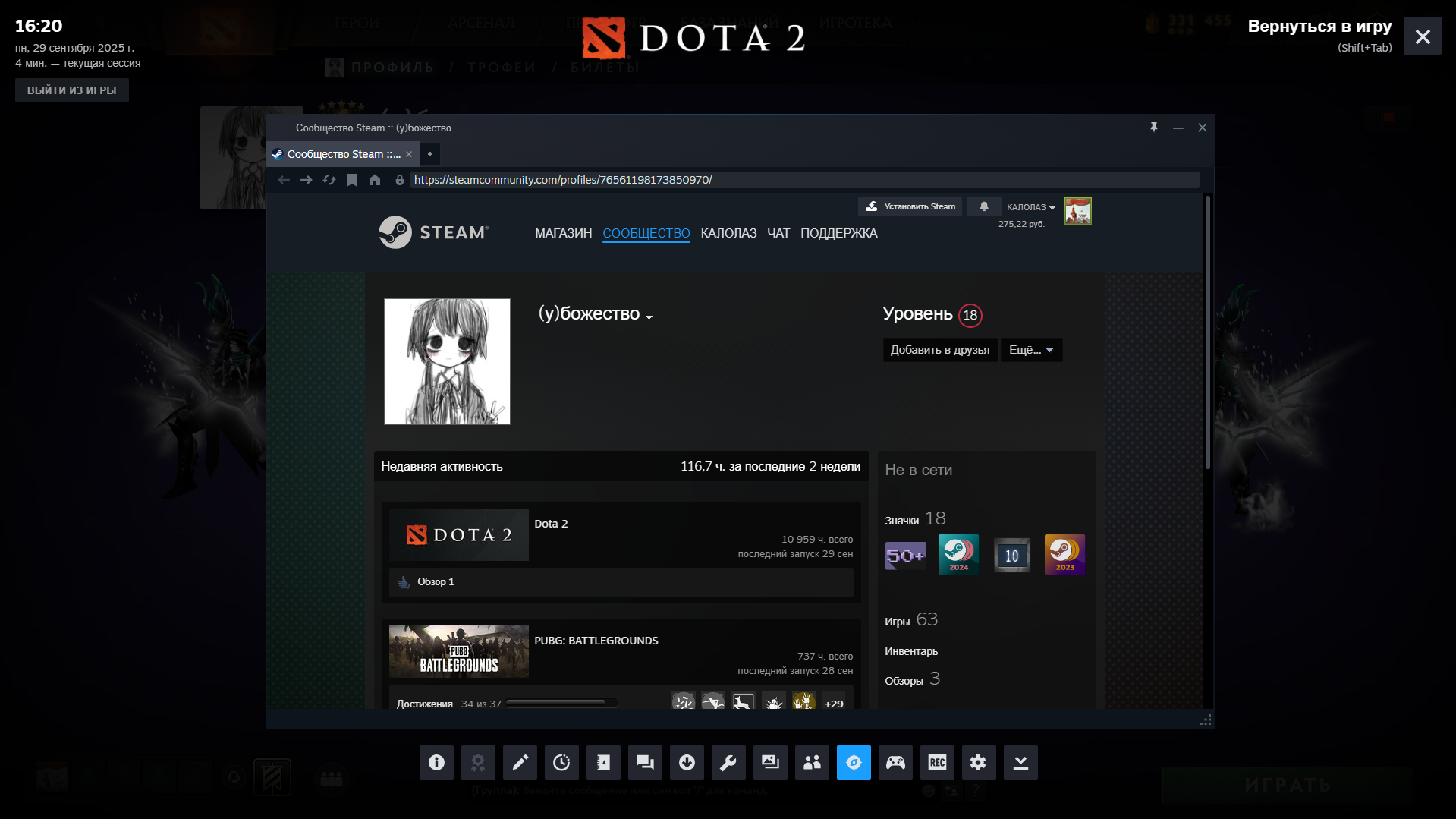Open the friends list icon in overlay
The height and width of the screenshot is (819, 1456).
812,762
